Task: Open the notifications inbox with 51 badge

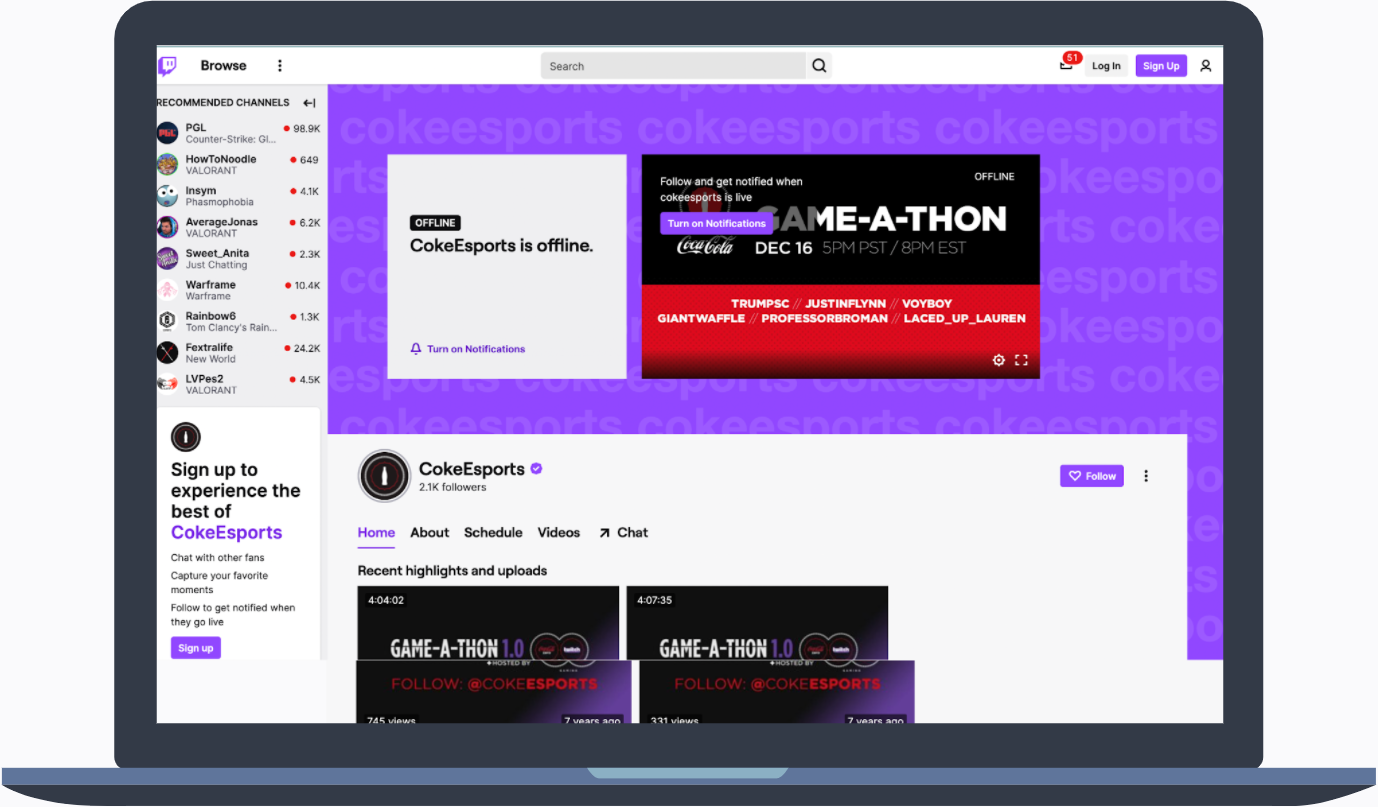Action: tap(1067, 65)
